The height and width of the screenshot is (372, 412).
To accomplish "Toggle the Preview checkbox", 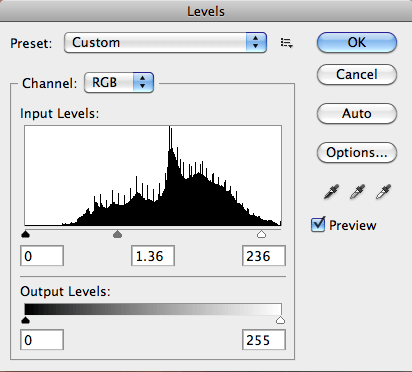I will 318,225.
